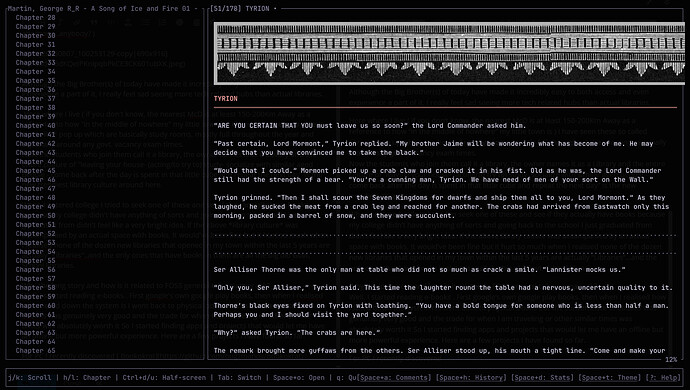Open the Comments panel via Space+a

click(x=394, y=378)
